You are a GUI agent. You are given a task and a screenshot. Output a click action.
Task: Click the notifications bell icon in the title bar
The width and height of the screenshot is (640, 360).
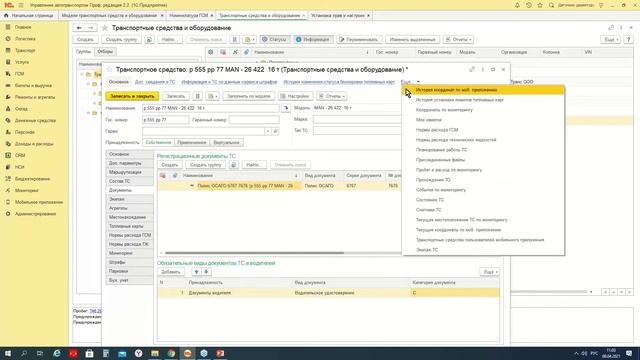click(517, 5)
